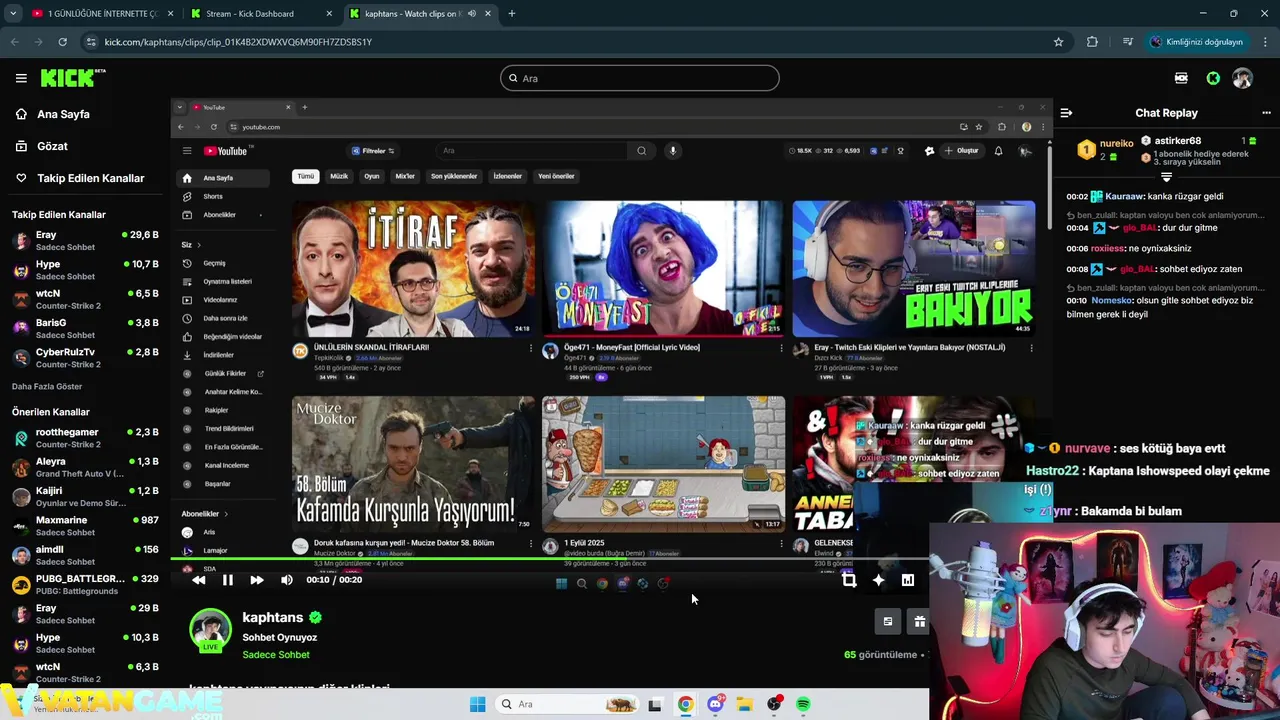Open Windows Start menu
1280x720 pixels.
[x=477, y=704]
